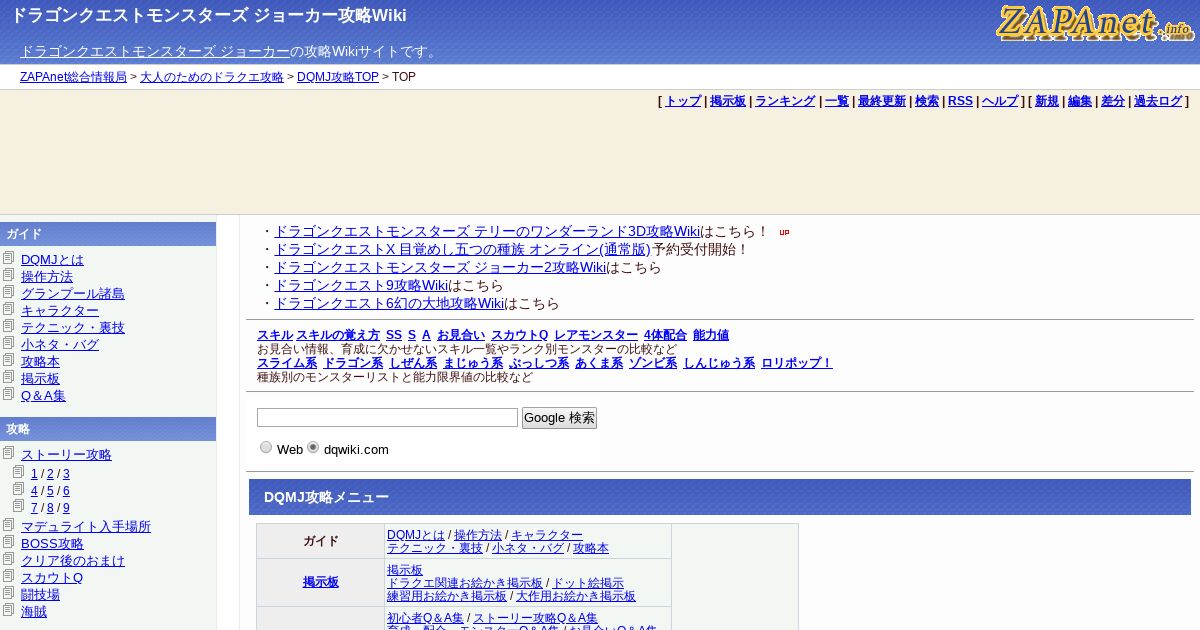
Task: Open story chapter 5 sidebar link
Action: (50, 491)
